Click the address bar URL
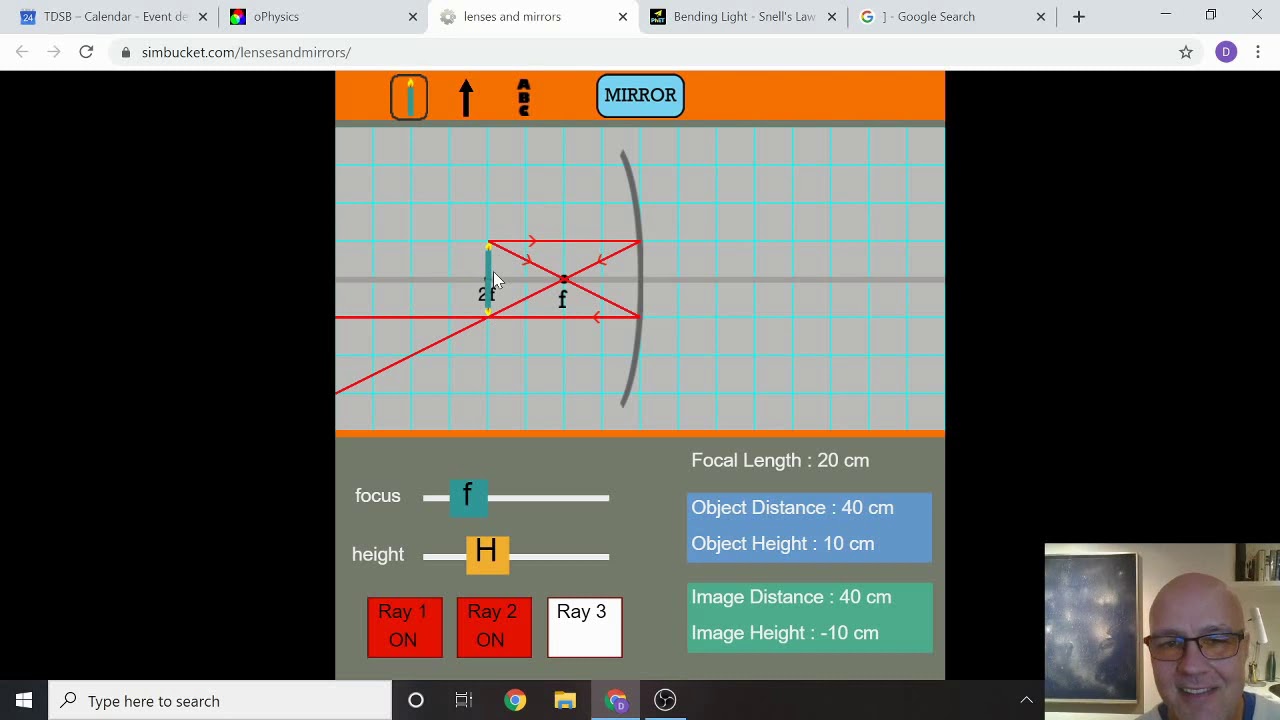This screenshot has width=1280, height=720. pyautogui.click(x=246, y=52)
